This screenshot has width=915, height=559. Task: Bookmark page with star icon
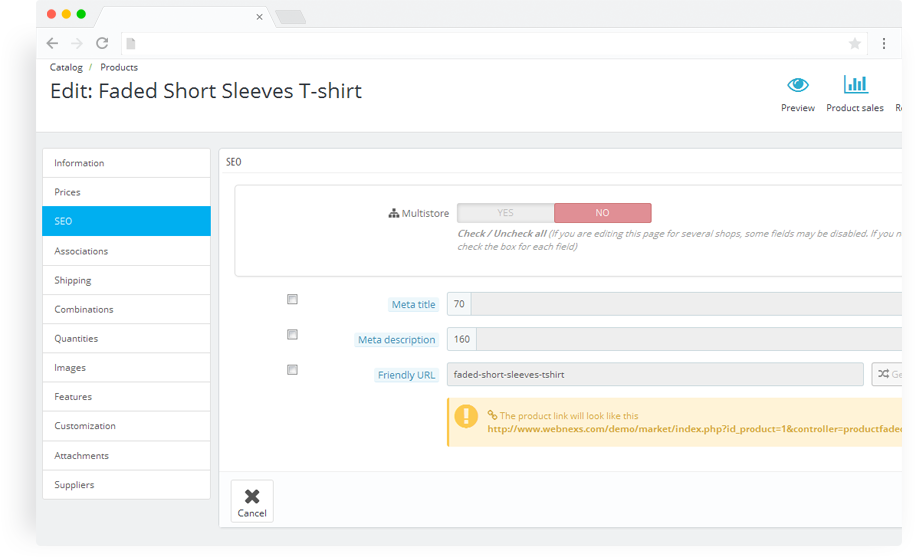point(855,44)
